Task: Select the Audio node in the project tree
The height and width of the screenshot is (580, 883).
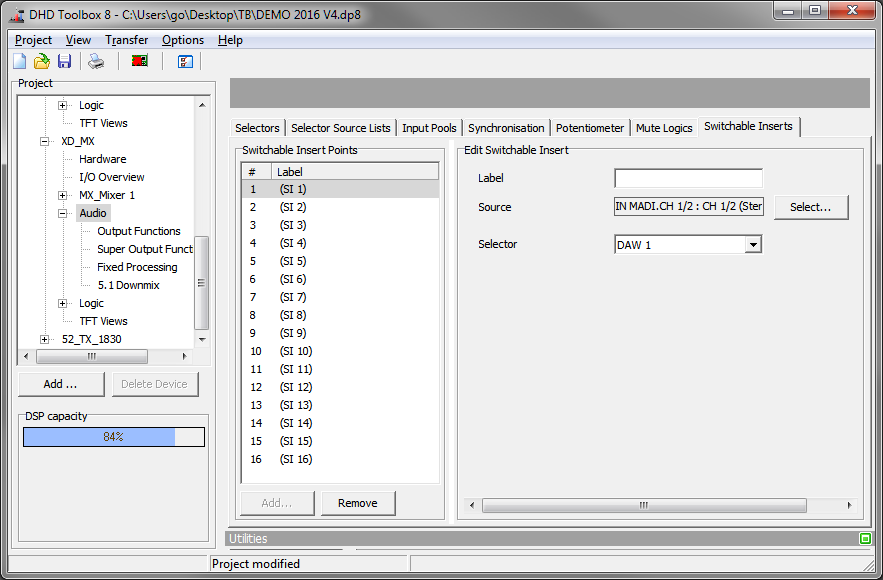Action: click(92, 213)
